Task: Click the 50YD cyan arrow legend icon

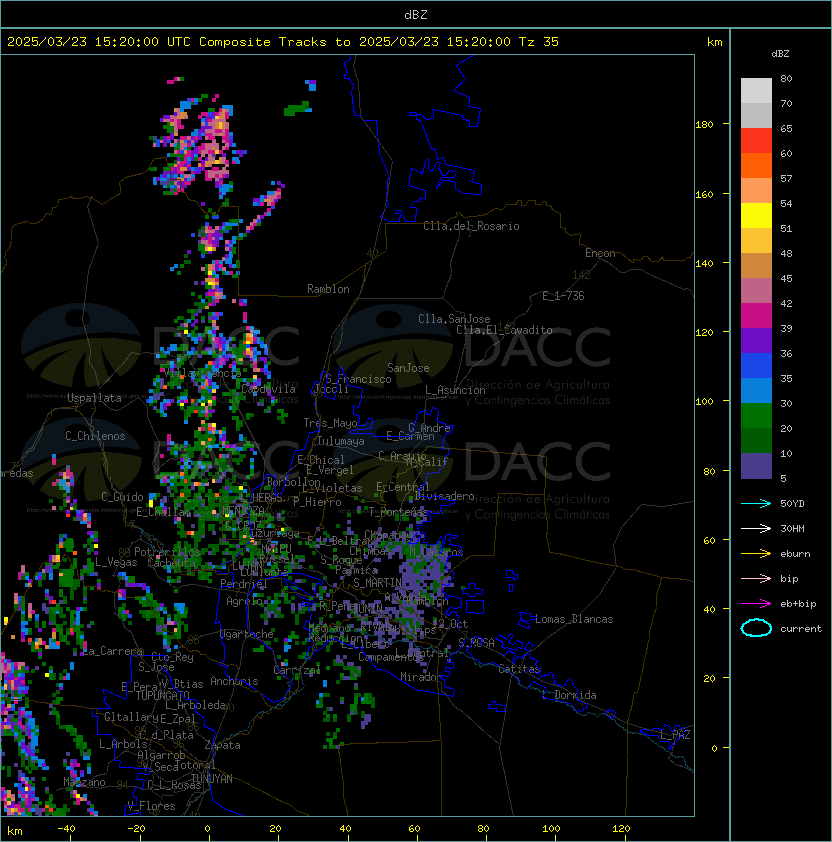Action: click(756, 503)
